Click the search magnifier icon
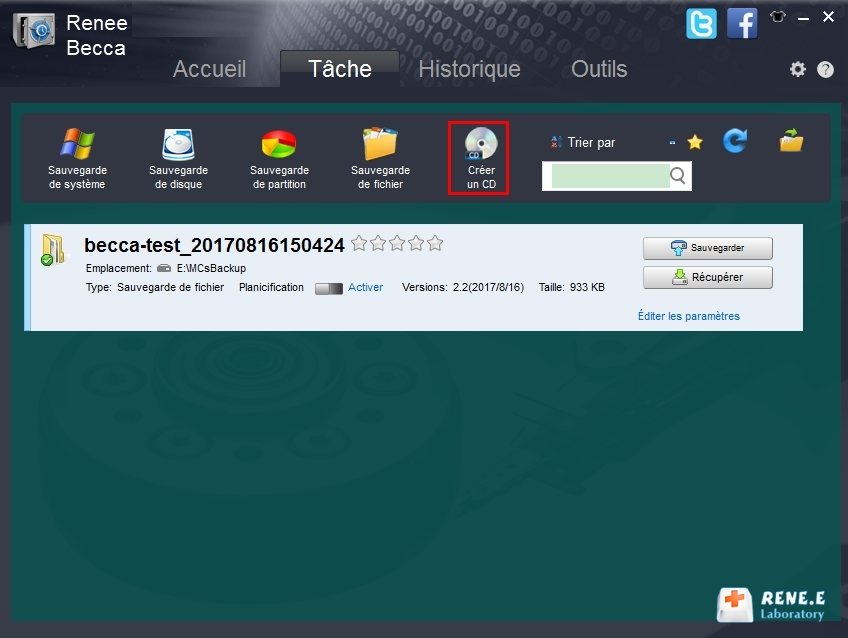 (678, 176)
